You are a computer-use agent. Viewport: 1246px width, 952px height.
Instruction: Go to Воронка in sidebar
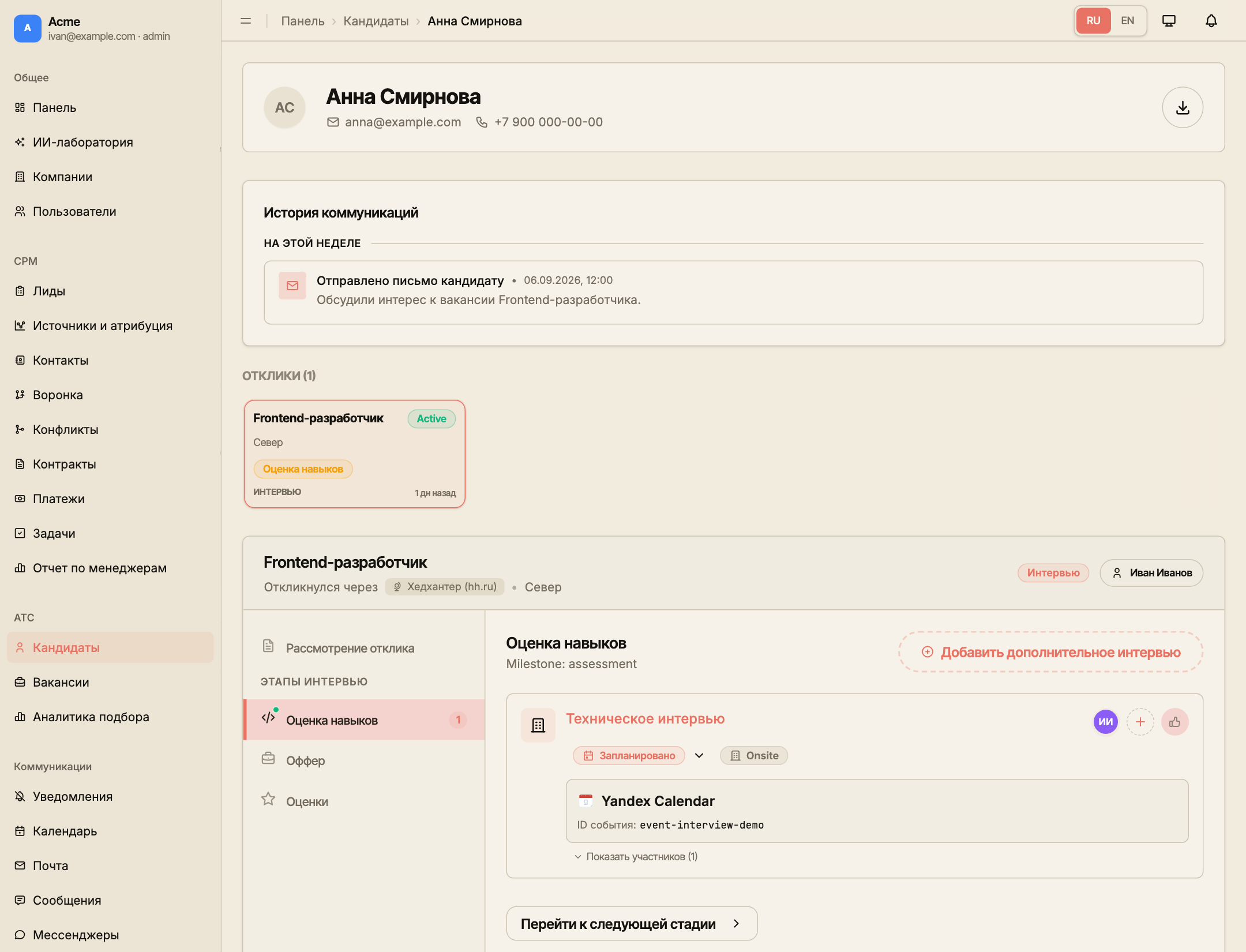click(x=110, y=395)
